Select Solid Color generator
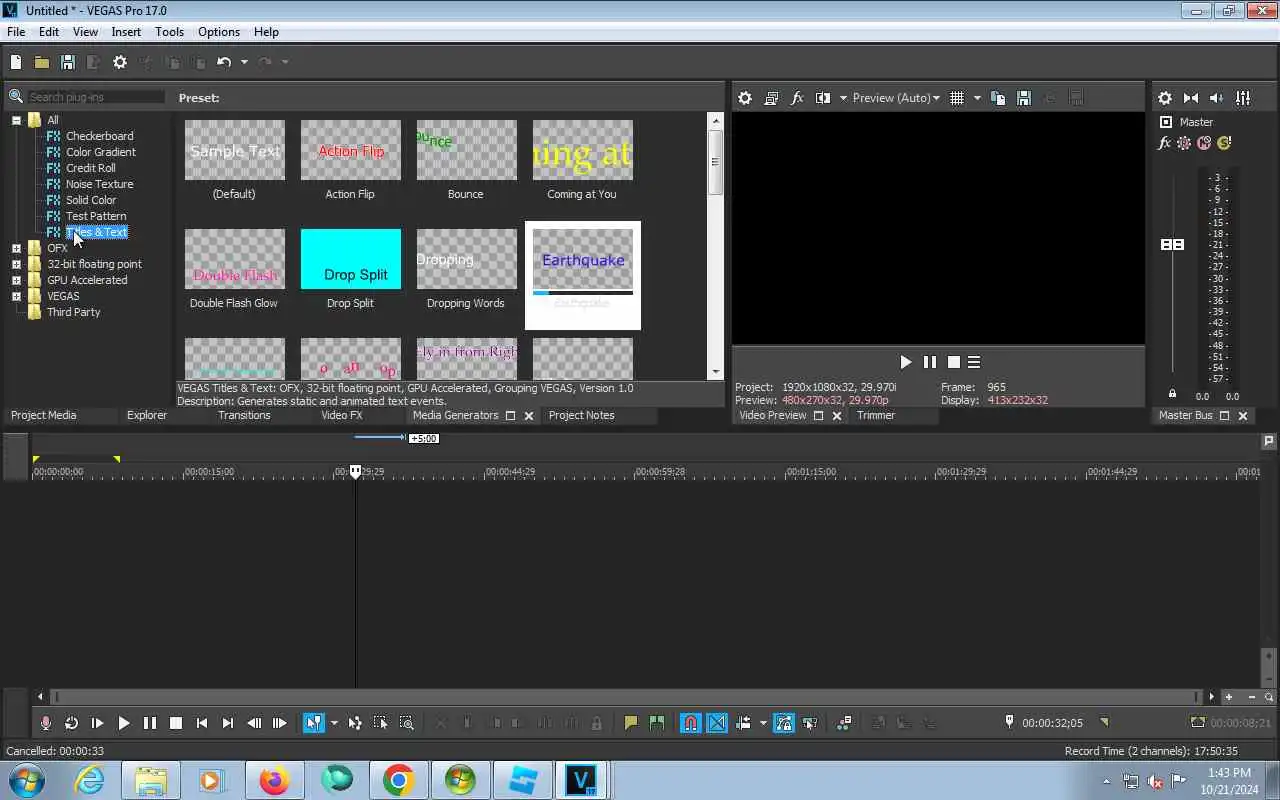Viewport: 1280px width, 800px height. (90, 200)
